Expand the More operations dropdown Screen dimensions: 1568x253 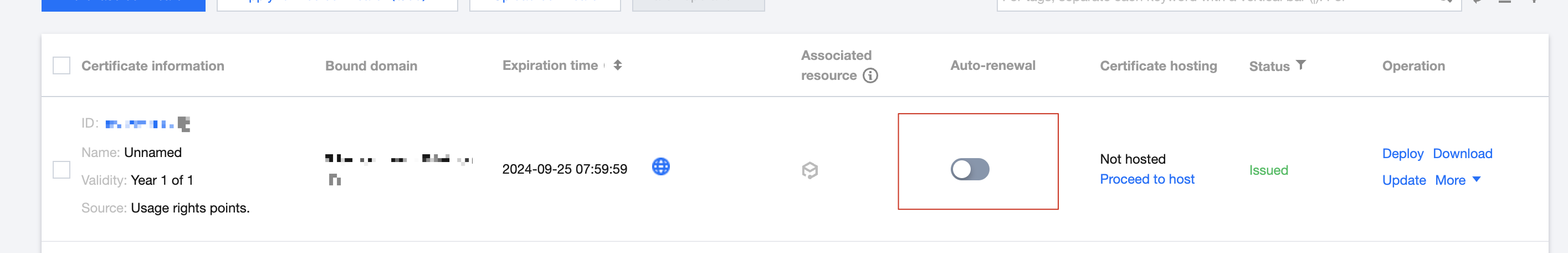click(1450, 180)
